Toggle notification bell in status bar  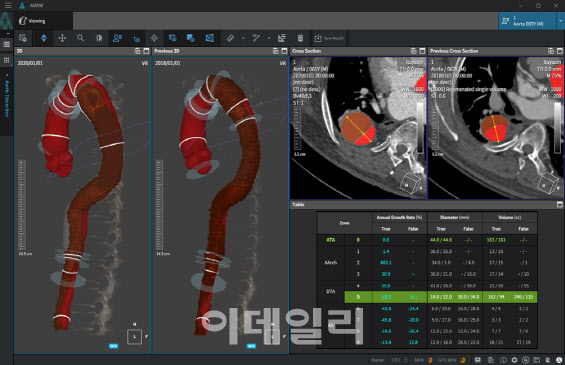[548, 360]
